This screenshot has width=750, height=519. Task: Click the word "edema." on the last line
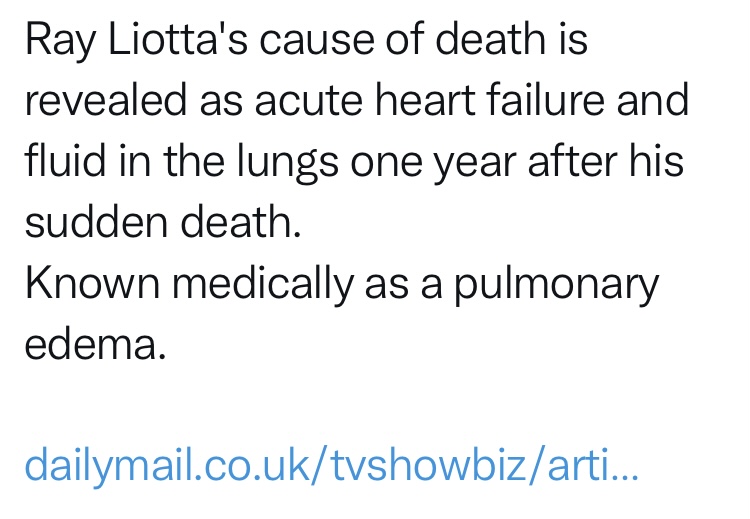click(93, 346)
